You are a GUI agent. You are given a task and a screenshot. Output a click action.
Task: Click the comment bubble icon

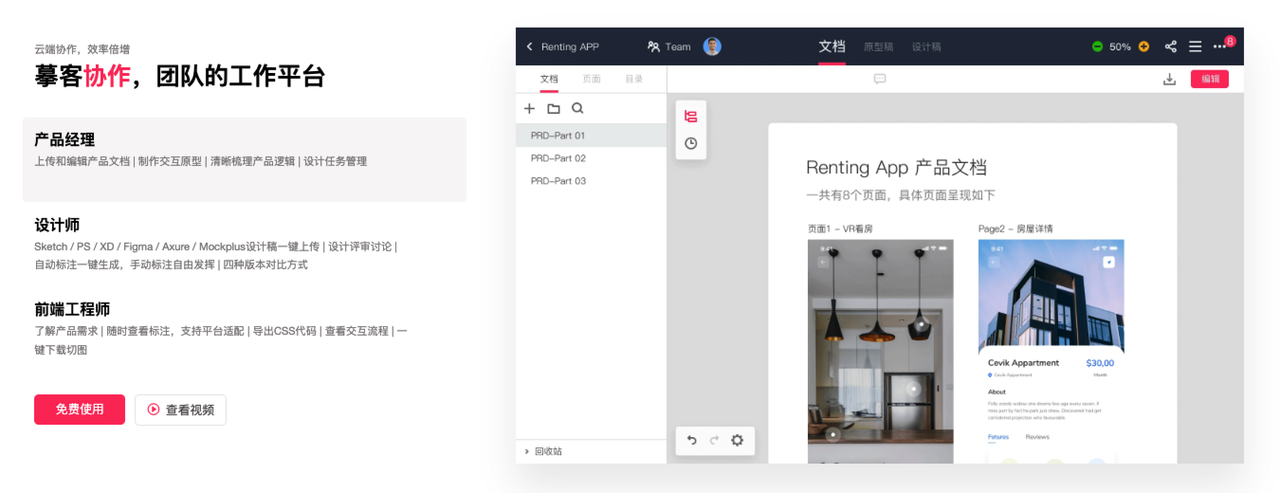point(880,80)
